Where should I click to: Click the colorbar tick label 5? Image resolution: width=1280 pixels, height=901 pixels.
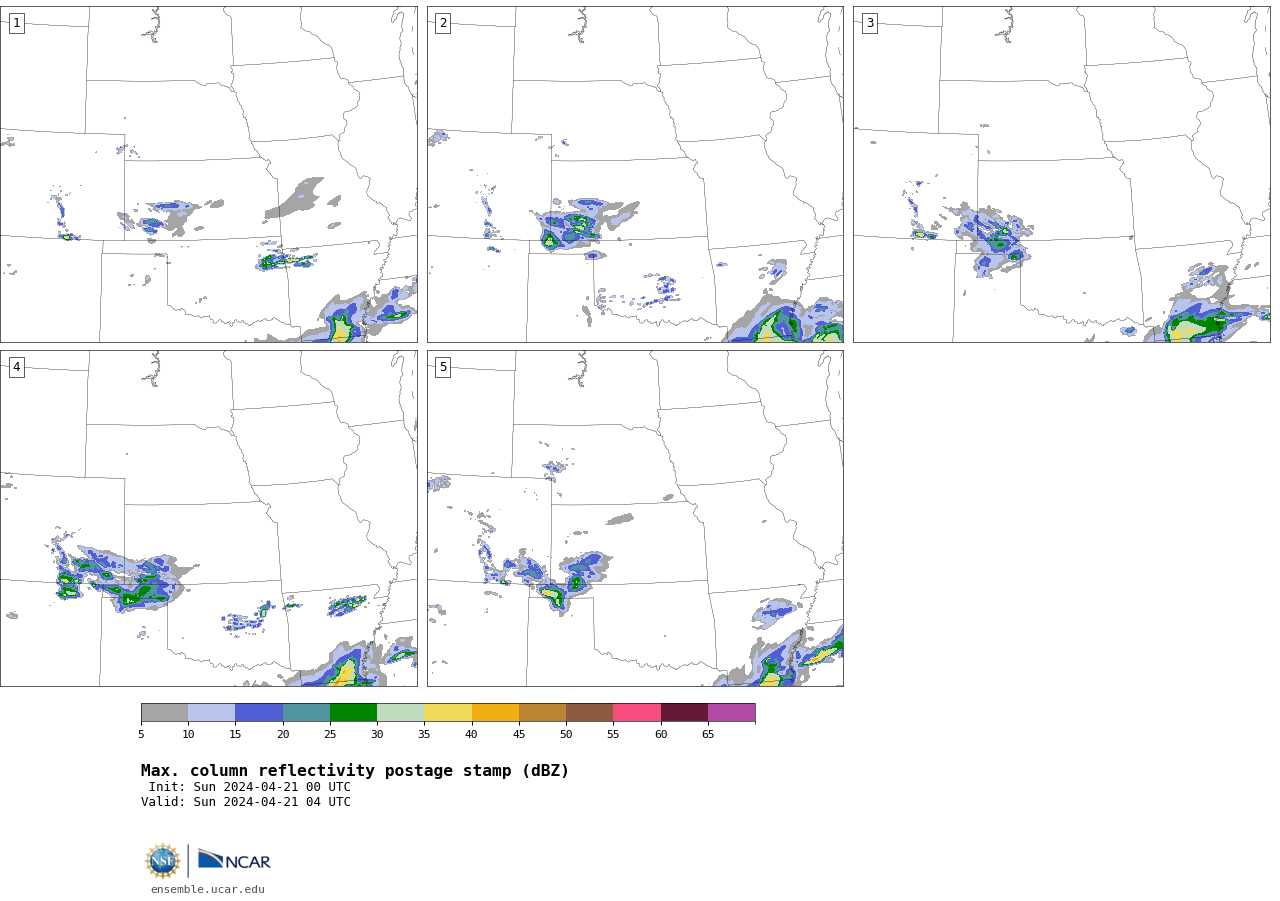pyautogui.click(x=141, y=735)
